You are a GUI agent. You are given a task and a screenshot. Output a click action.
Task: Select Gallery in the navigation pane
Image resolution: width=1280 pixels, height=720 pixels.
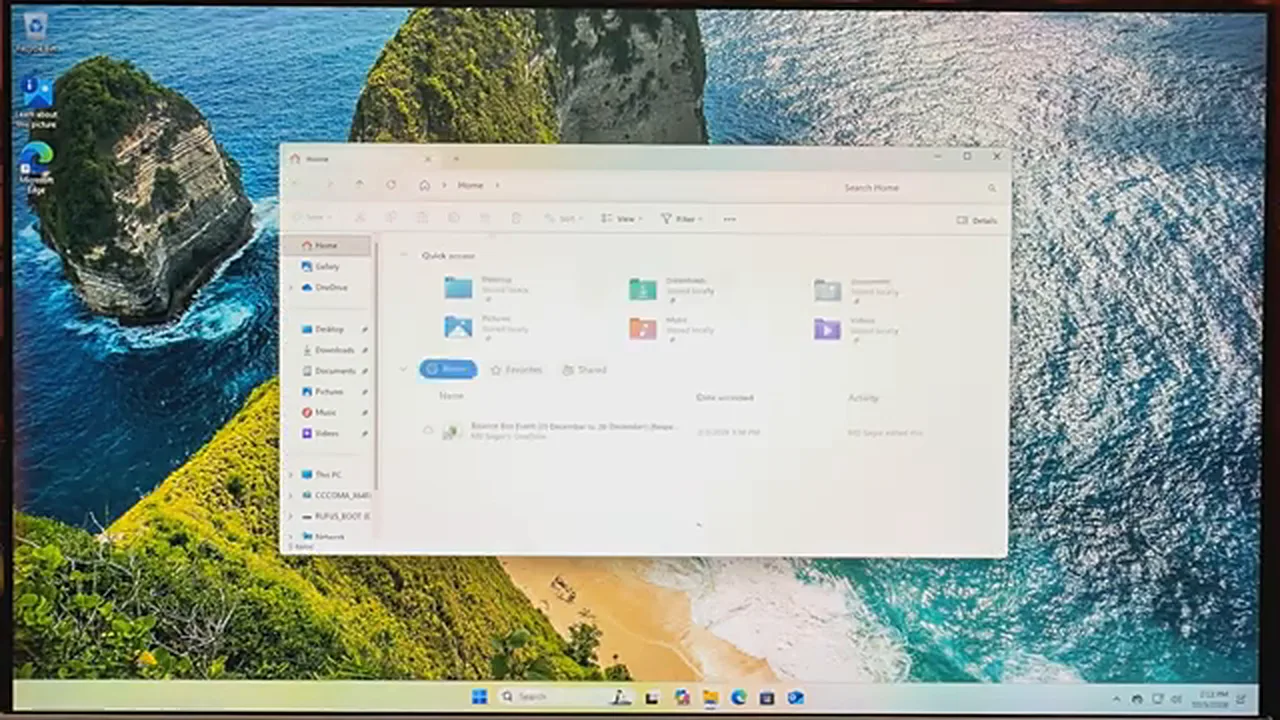(327, 267)
